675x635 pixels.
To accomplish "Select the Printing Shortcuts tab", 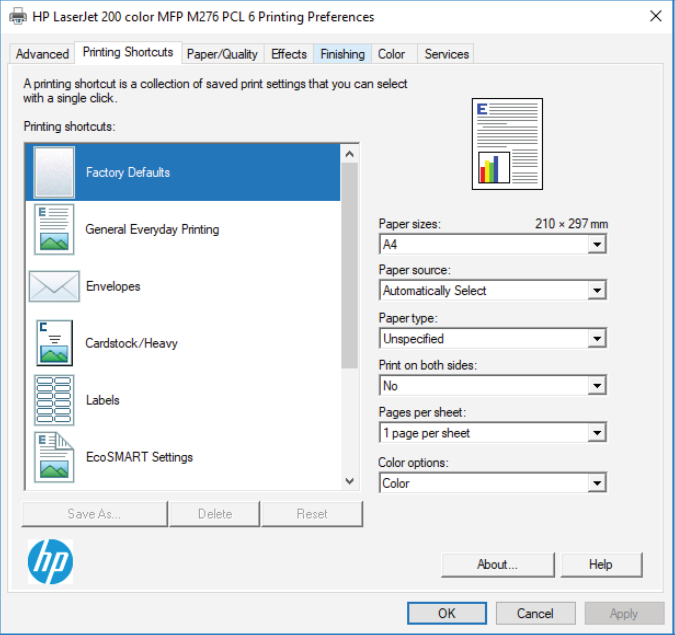I will click(128, 52).
